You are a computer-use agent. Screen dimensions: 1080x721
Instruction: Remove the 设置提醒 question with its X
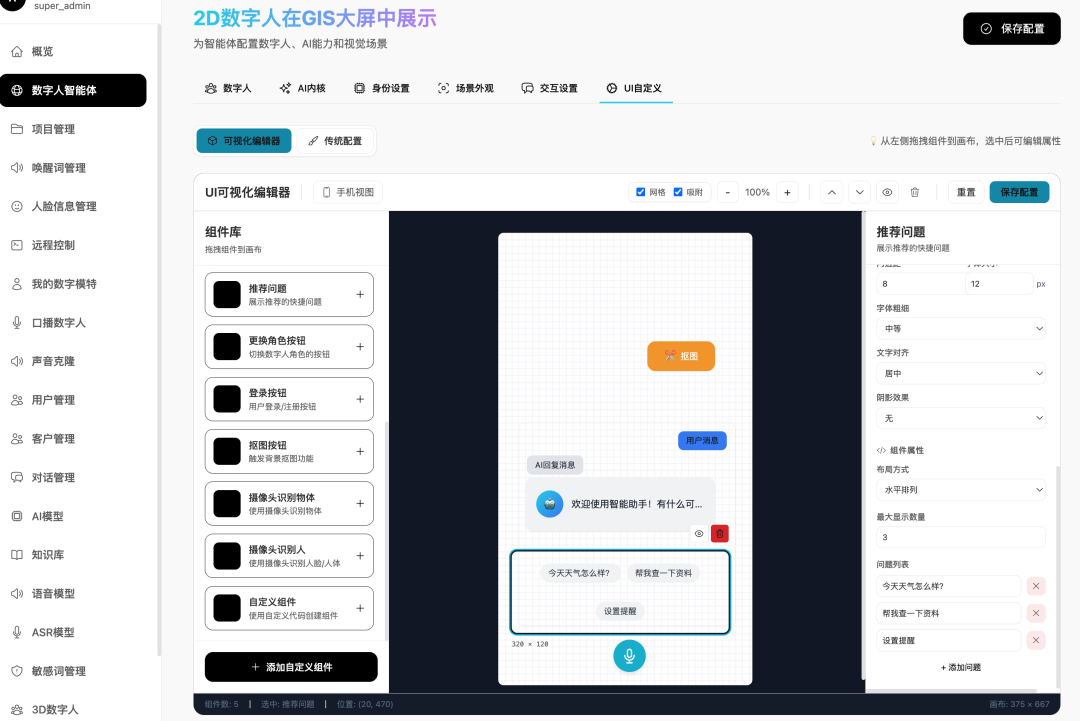tap(1035, 640)
